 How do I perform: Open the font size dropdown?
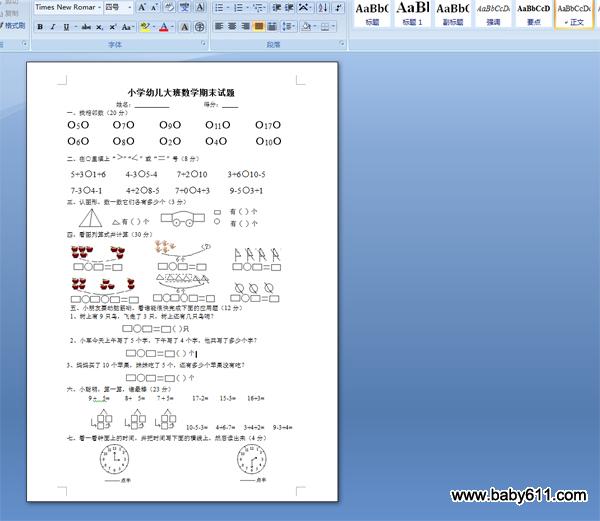point(129,7)
